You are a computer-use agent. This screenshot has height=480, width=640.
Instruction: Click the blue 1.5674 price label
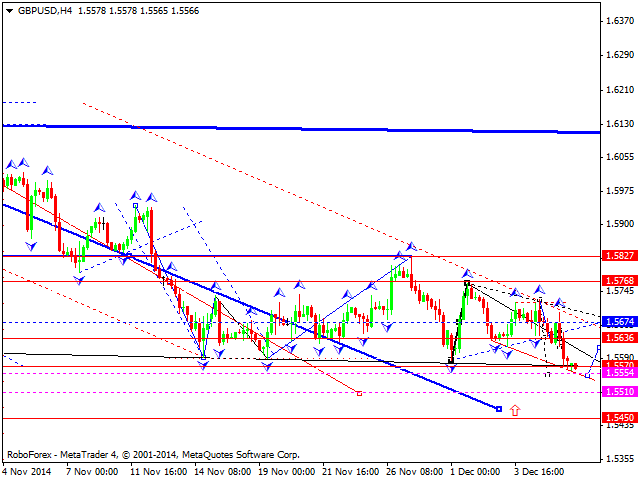click(619, 322)
